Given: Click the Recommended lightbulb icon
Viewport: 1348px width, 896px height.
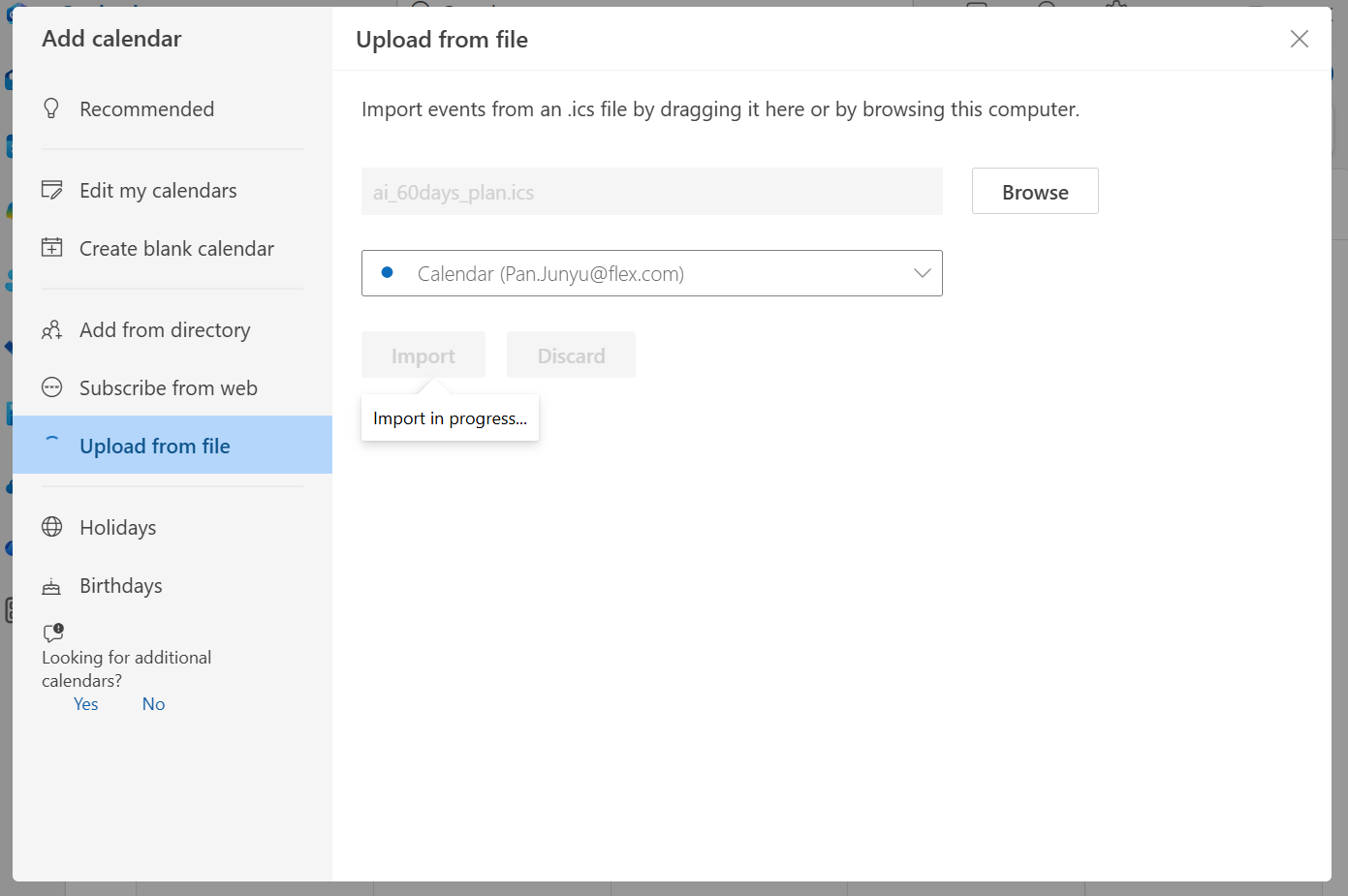Looking at the screenshot, I should tap(52, 108).
